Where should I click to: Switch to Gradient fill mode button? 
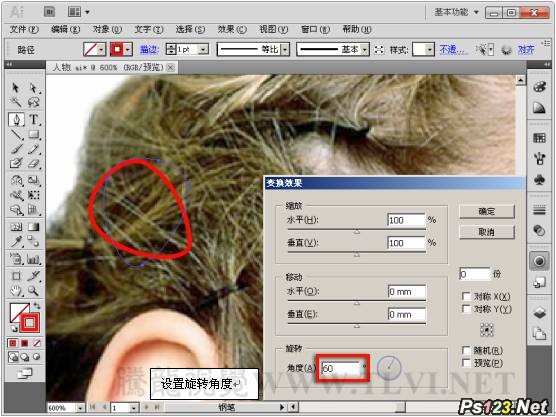click(x=25, y=343)
